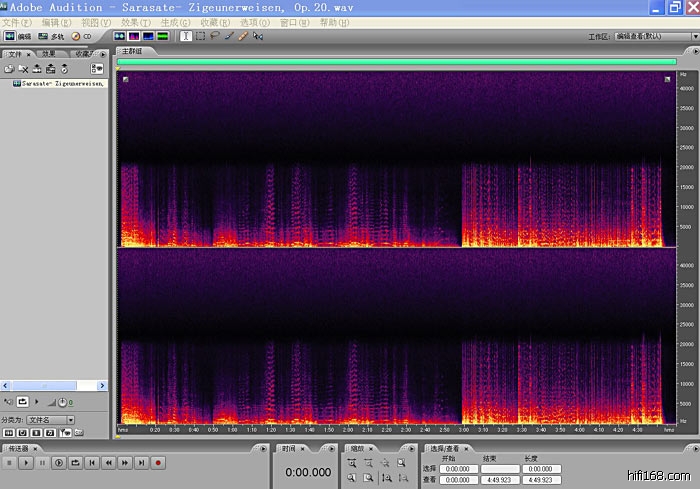Image resolution: width=700 pixels, height=489 pixels.
Task: Switch to 多轨 multitrack view
Action: point(52,36)
